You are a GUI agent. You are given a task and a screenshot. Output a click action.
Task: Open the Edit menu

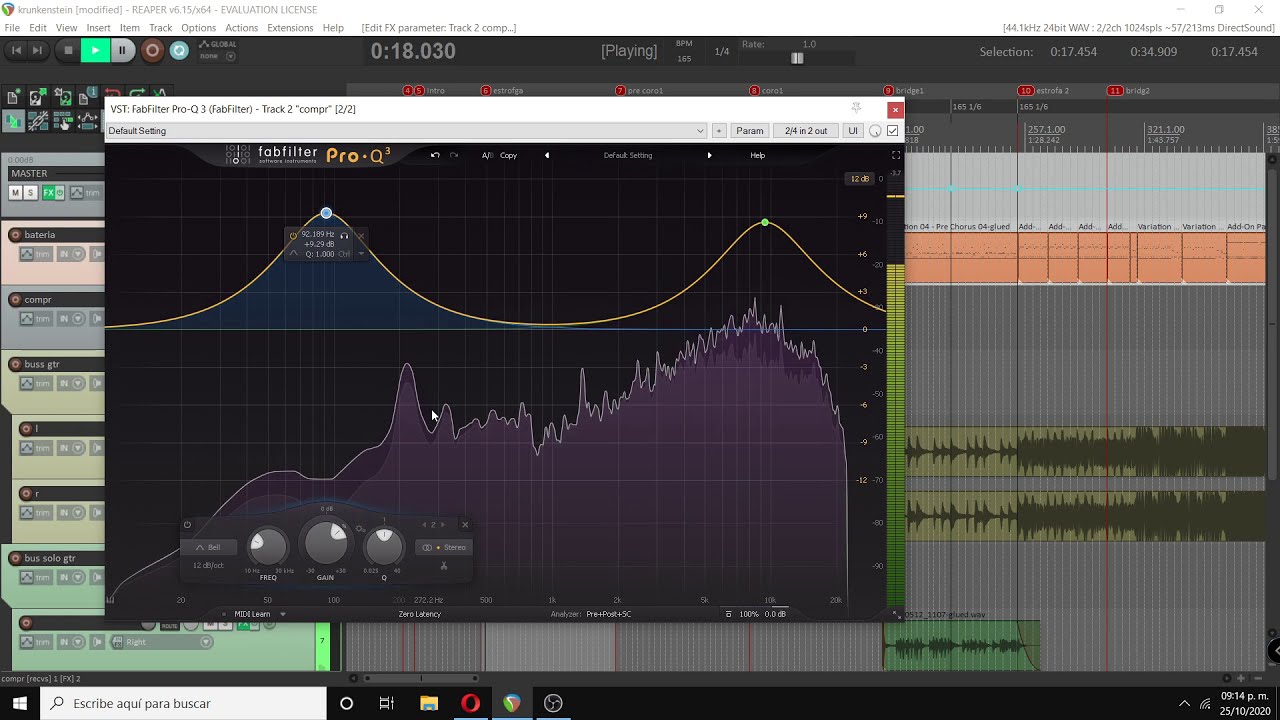38,28
